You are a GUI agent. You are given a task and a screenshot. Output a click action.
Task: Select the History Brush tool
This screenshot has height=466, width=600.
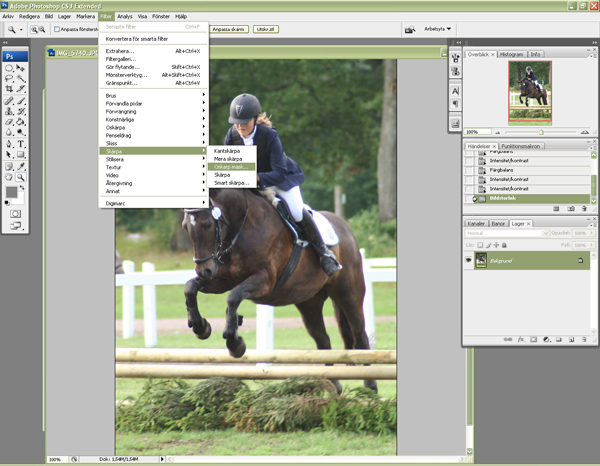point(21,111)
